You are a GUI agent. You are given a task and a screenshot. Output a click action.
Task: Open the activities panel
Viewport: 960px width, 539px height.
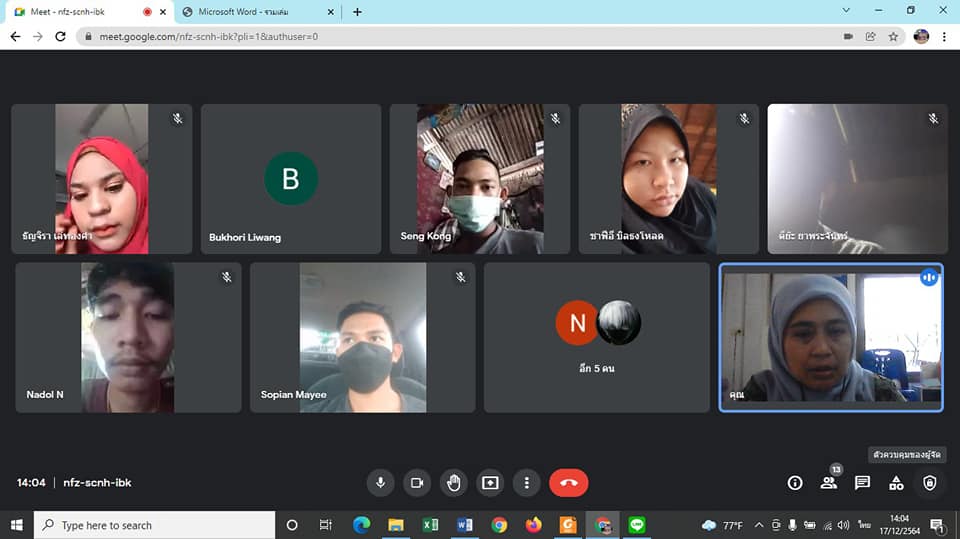[896, 482]
